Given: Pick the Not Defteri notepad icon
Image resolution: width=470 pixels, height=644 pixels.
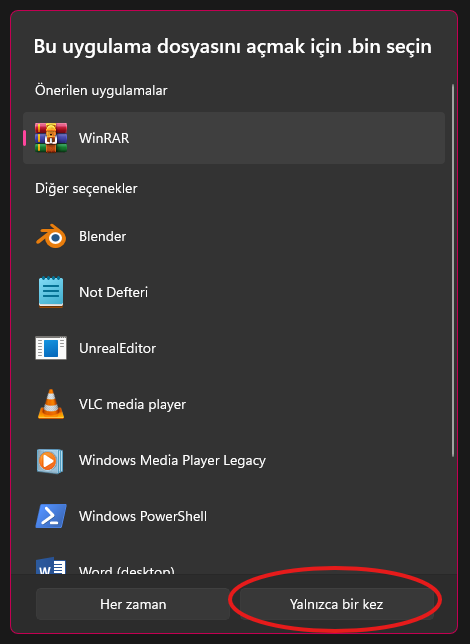Looking at the screenshot, I should click(x=51, y=292).
